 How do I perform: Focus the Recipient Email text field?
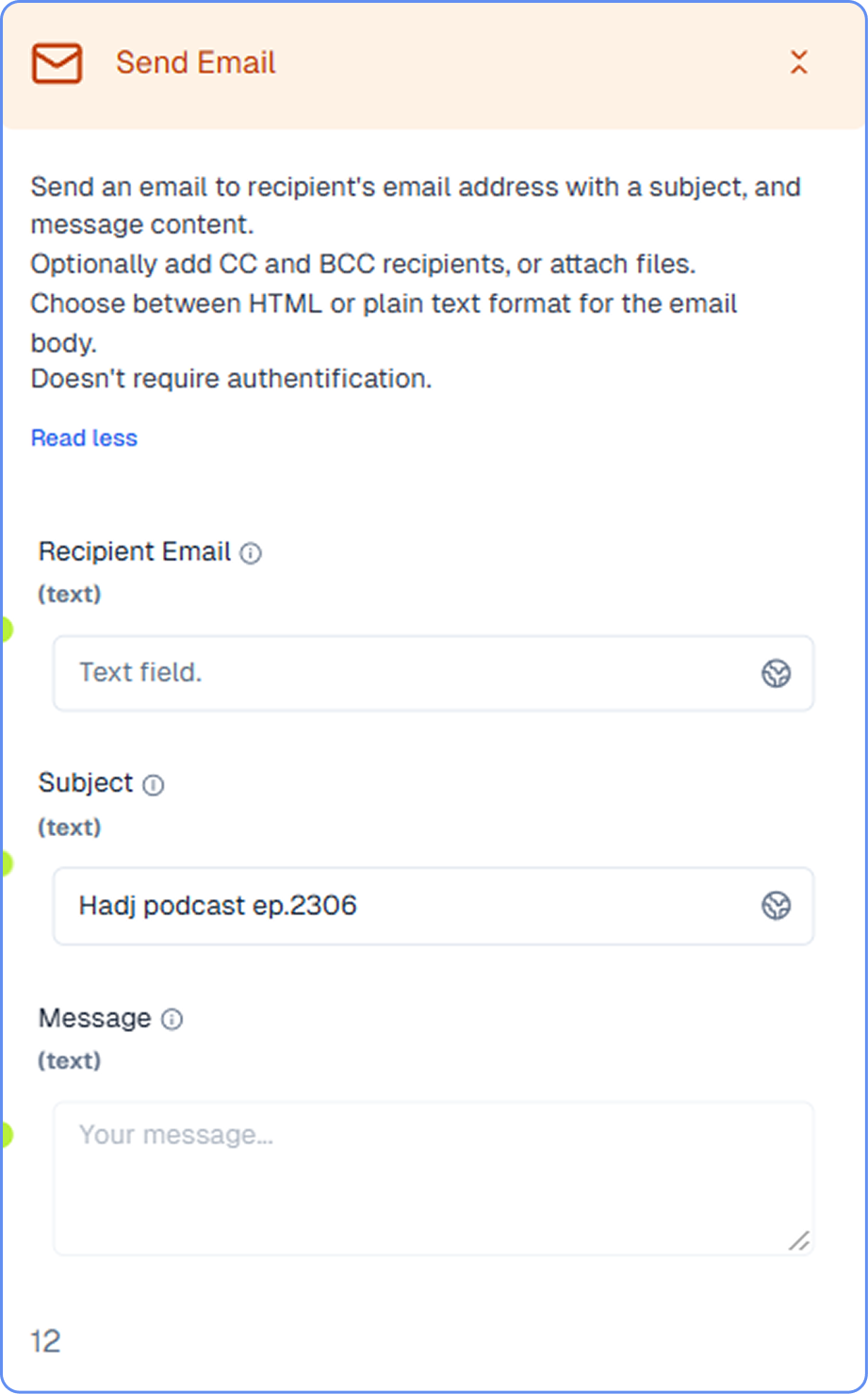pos(434,673)
